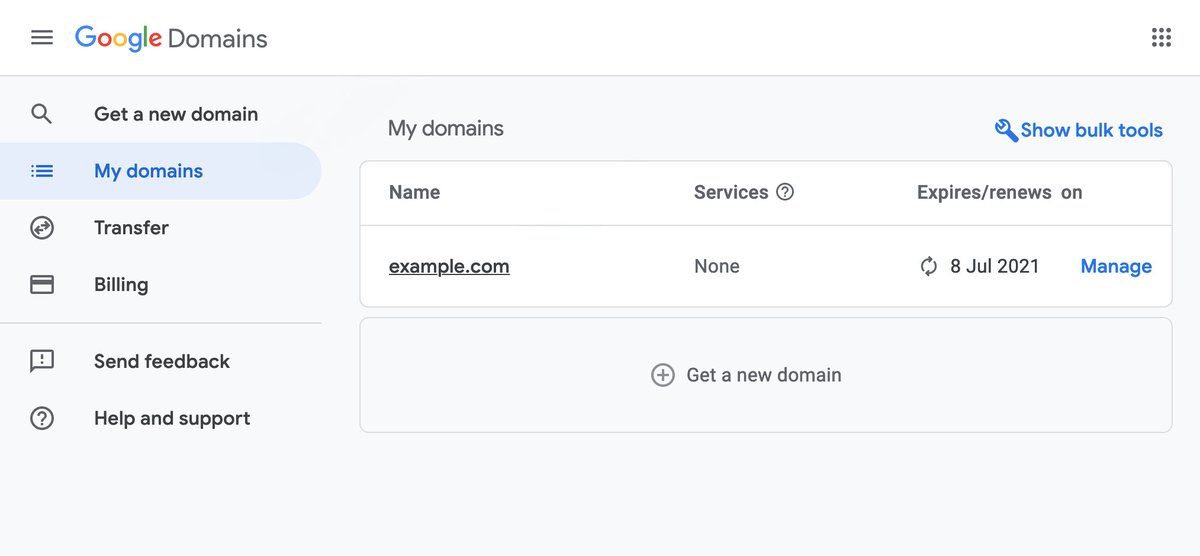The height and width of the screenshot is (556, 1200).
Task: Go to Transfer section
Action: tap(131, 228)
